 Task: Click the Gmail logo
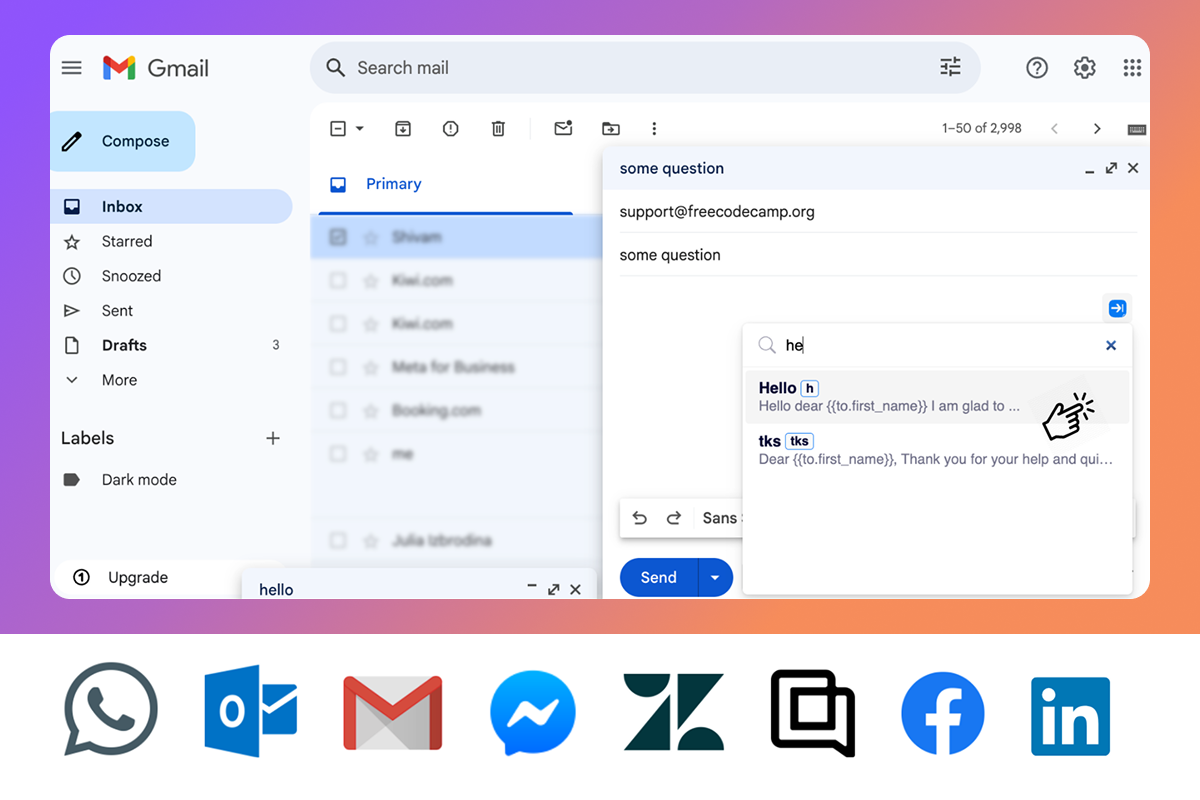(156, 68)
